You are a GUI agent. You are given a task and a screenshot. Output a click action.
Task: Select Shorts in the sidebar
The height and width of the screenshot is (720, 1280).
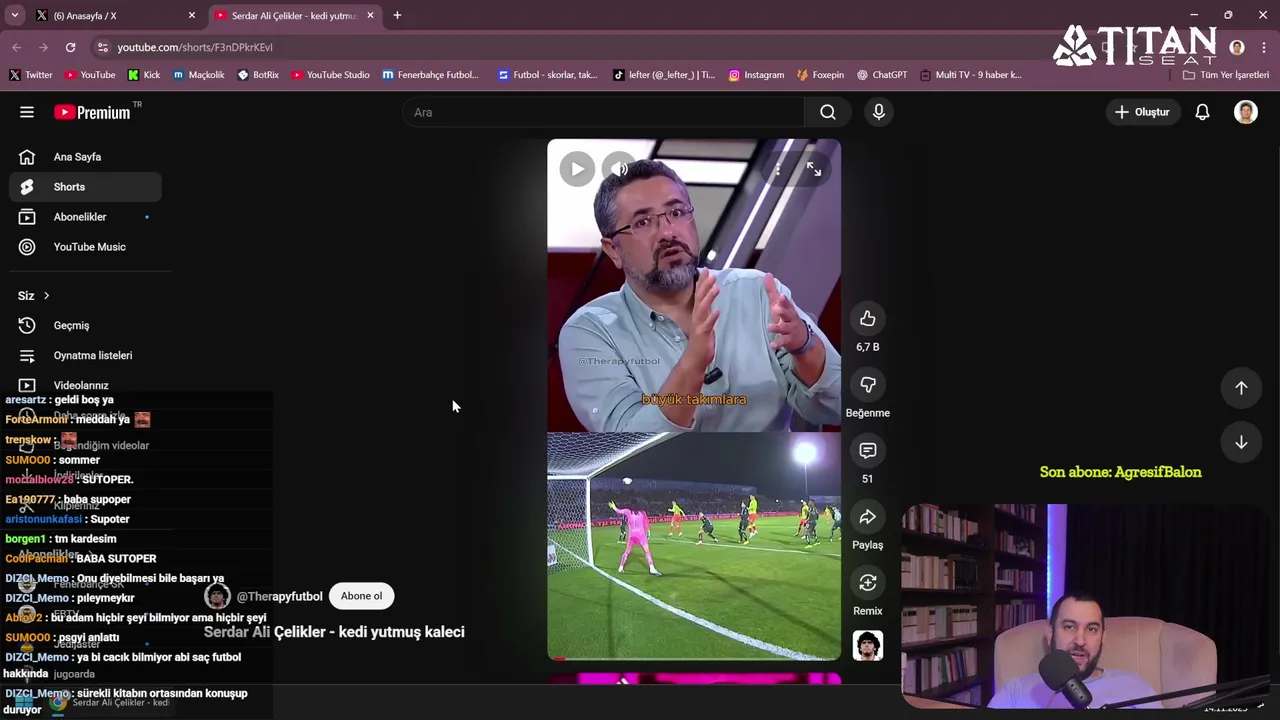(85, 187)
